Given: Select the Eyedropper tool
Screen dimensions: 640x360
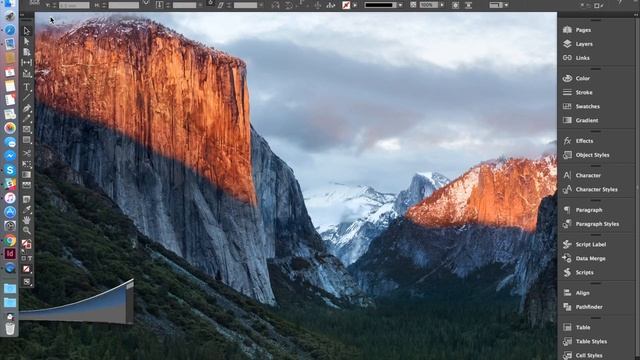Looking at the screenshot, I should (27, 210).
